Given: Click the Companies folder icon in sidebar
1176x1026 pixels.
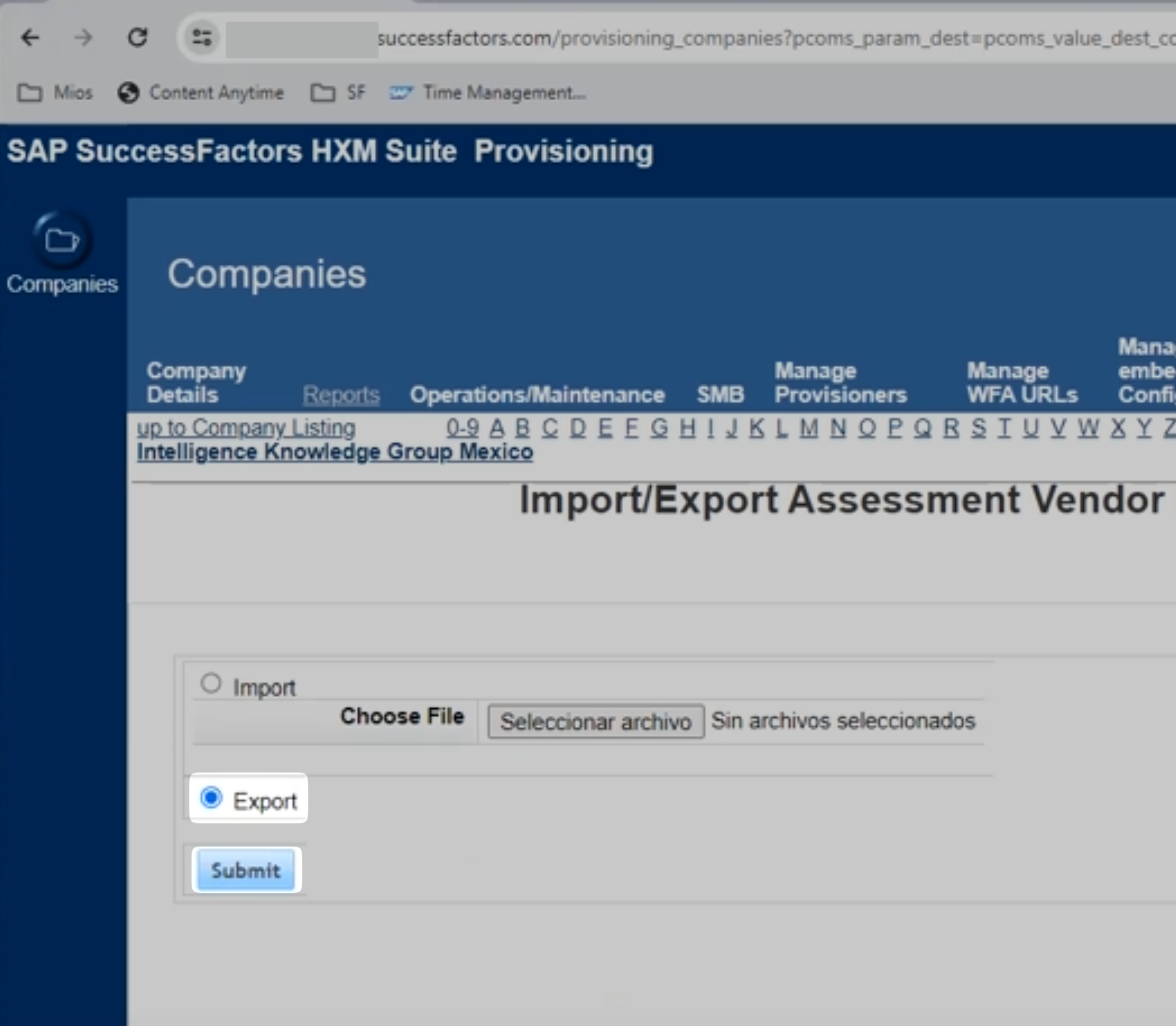Looking at the screenshot, I should tap(62, 241).
